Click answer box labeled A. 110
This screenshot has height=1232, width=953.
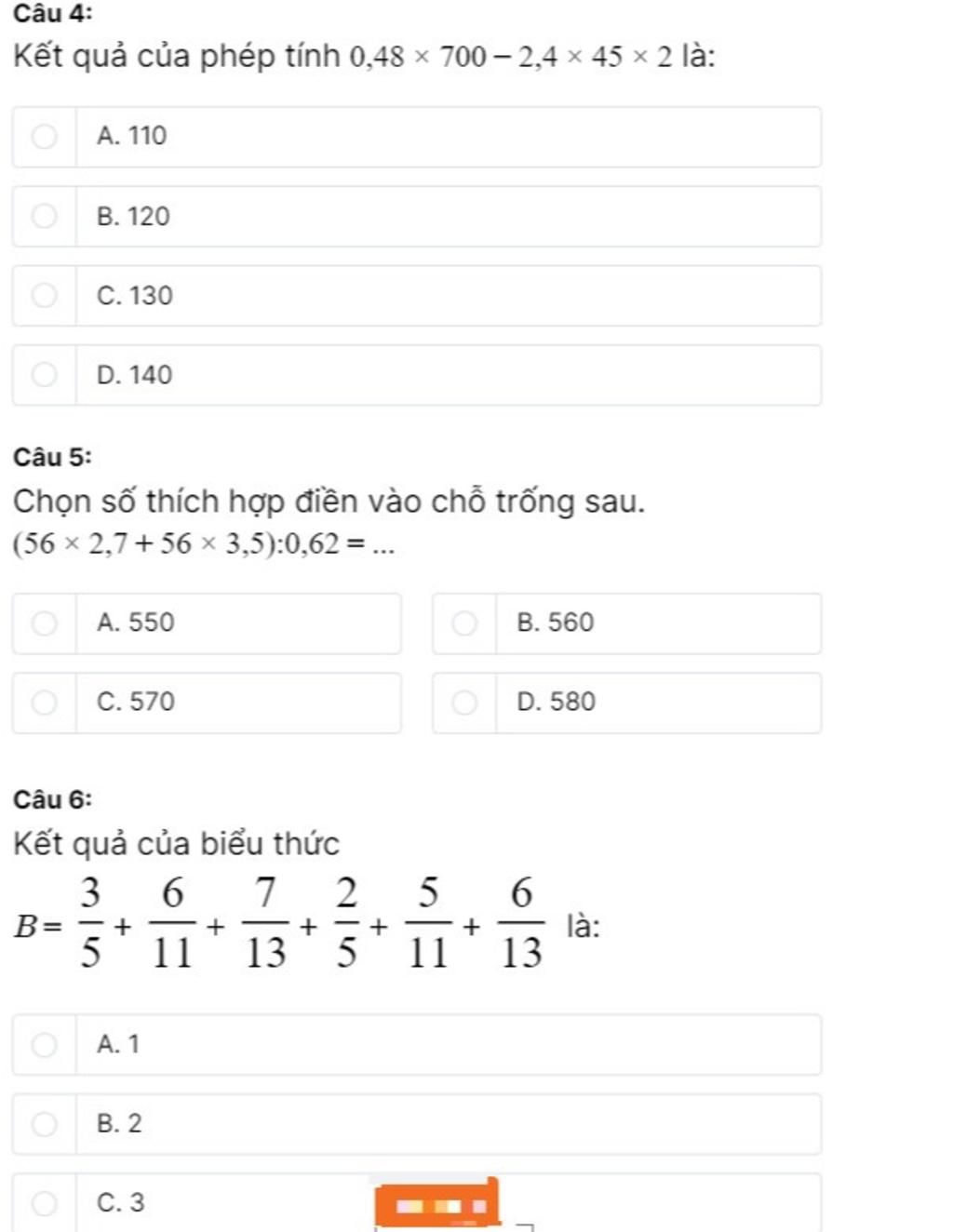[x=417, y=137]
